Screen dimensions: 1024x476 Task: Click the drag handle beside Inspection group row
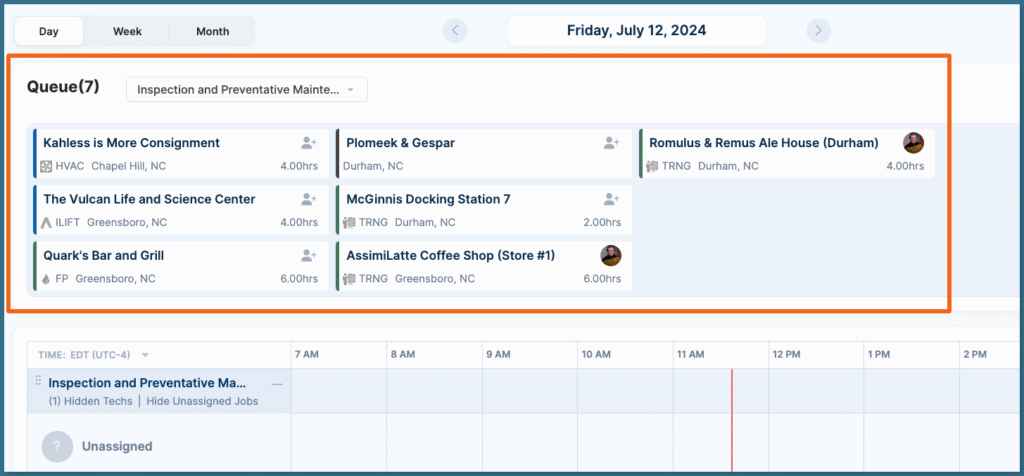[39, 382]
